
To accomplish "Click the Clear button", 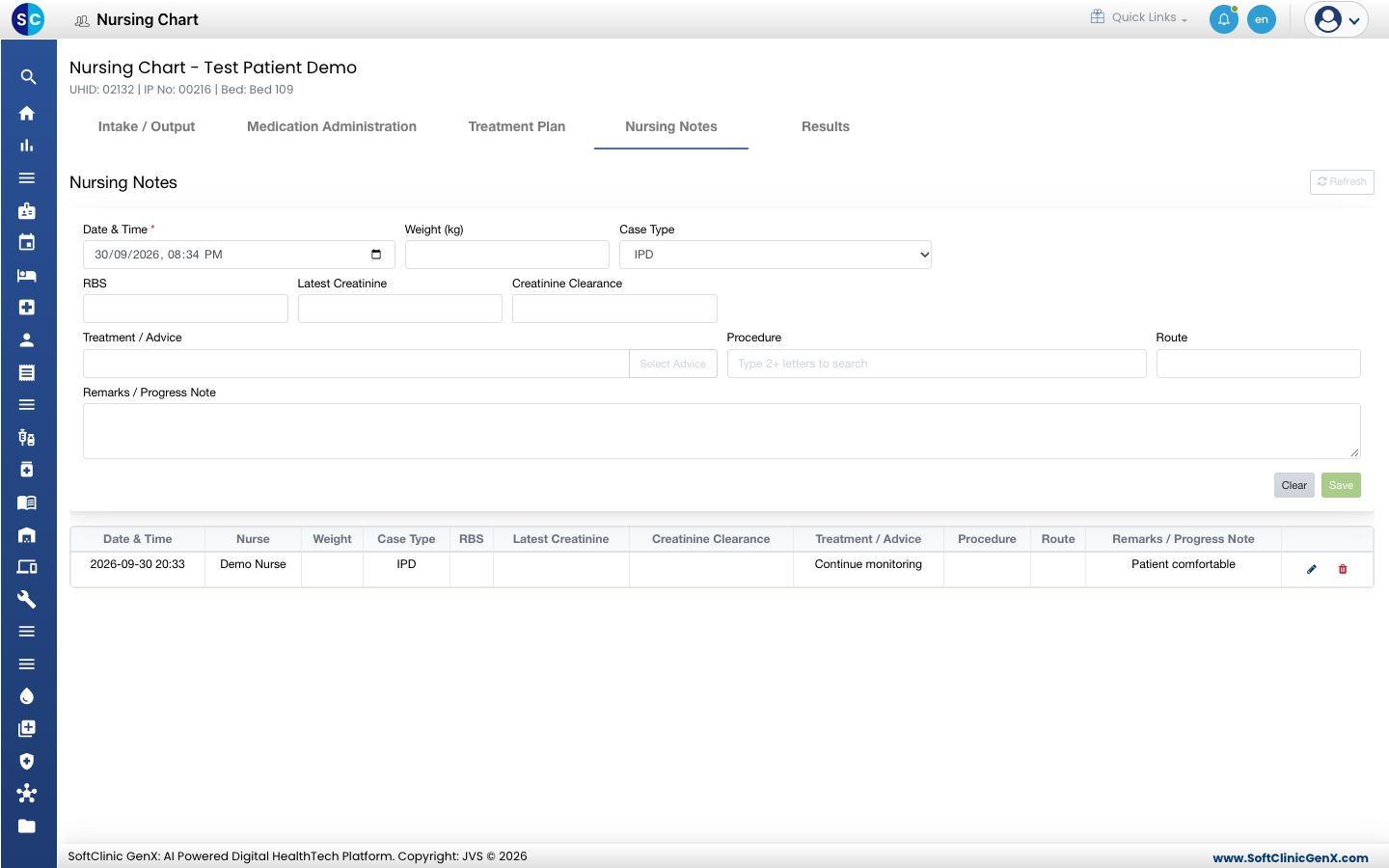I will pyautogui.click(x=1294, y=485).
